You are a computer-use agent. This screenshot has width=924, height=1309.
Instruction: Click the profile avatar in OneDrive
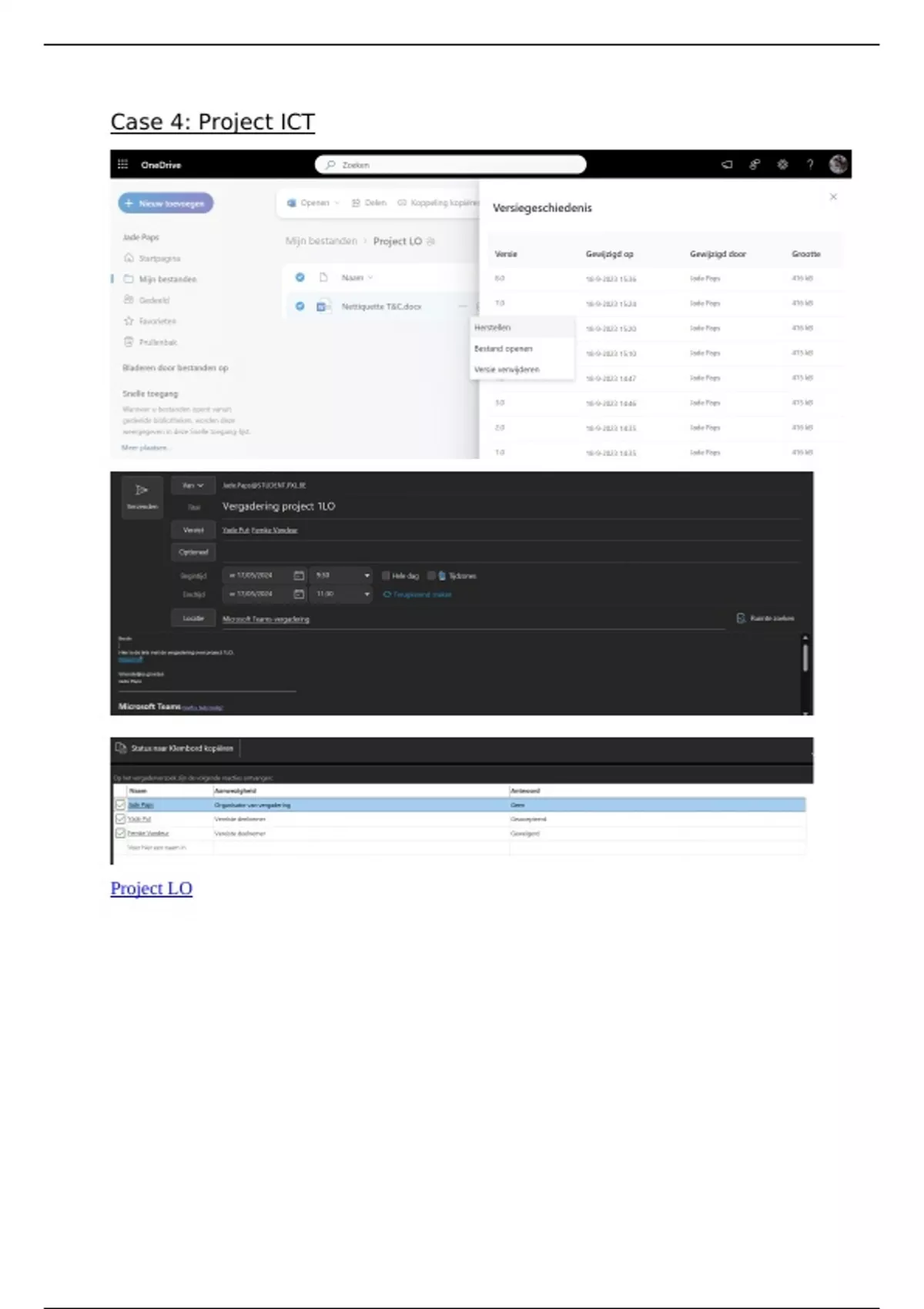838,164
